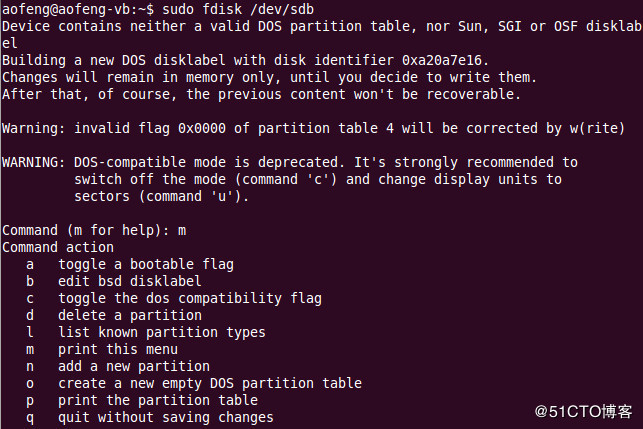Image resolution: width=643 pixels, height=429 pixels.
Task: Click the 'print this menu' line
Action: coord(117,349)
